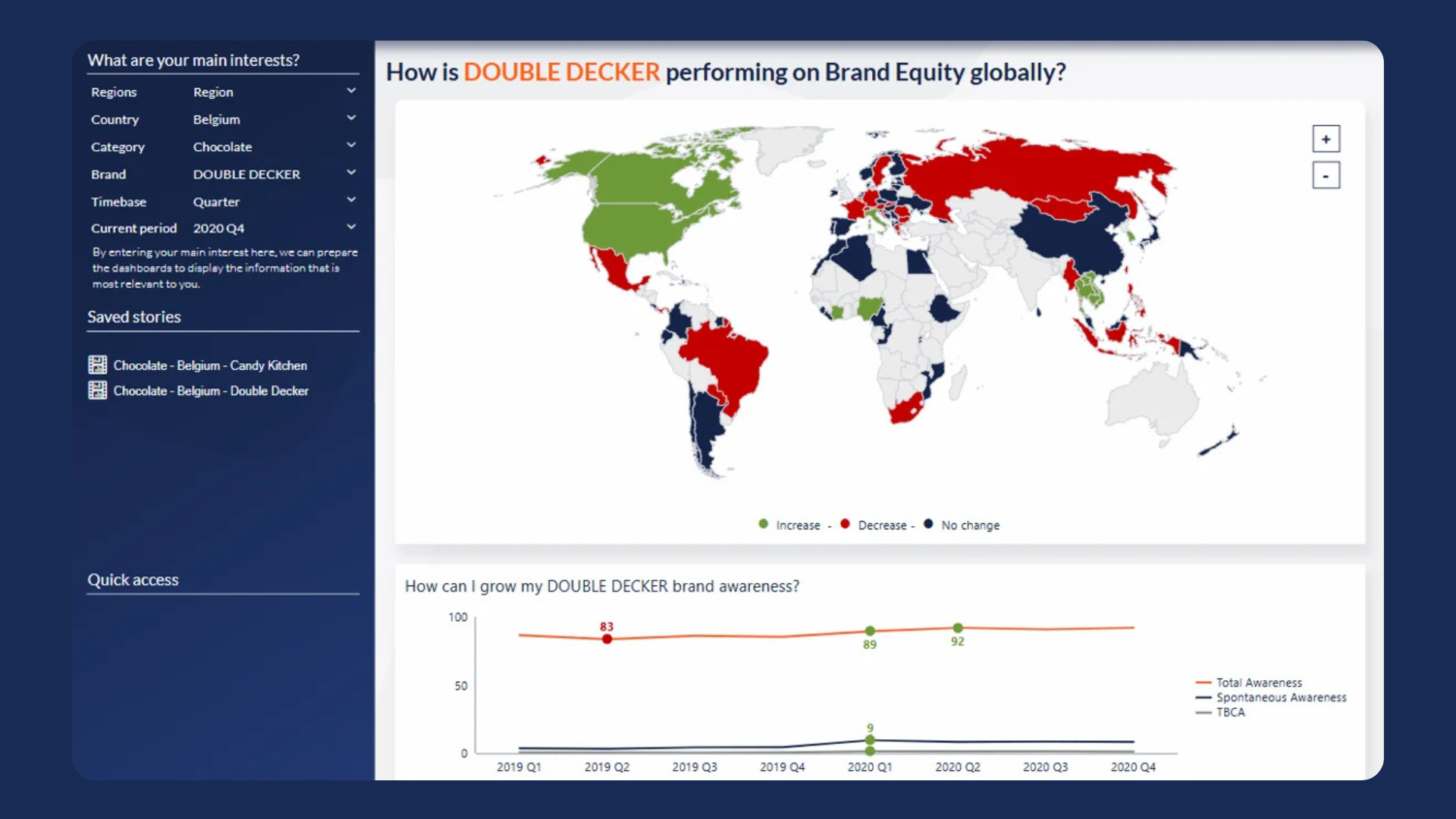Screen dimensions: 1456x819
Task: Click the Quick access heading
Action: point(133,580)
